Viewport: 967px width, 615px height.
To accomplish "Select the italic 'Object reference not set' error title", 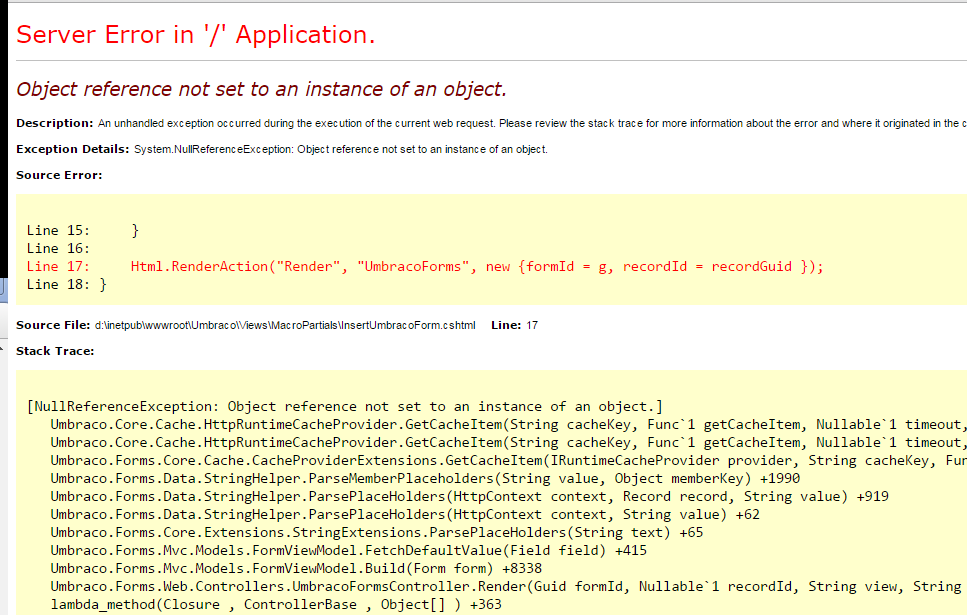I will tap(261, 89).
